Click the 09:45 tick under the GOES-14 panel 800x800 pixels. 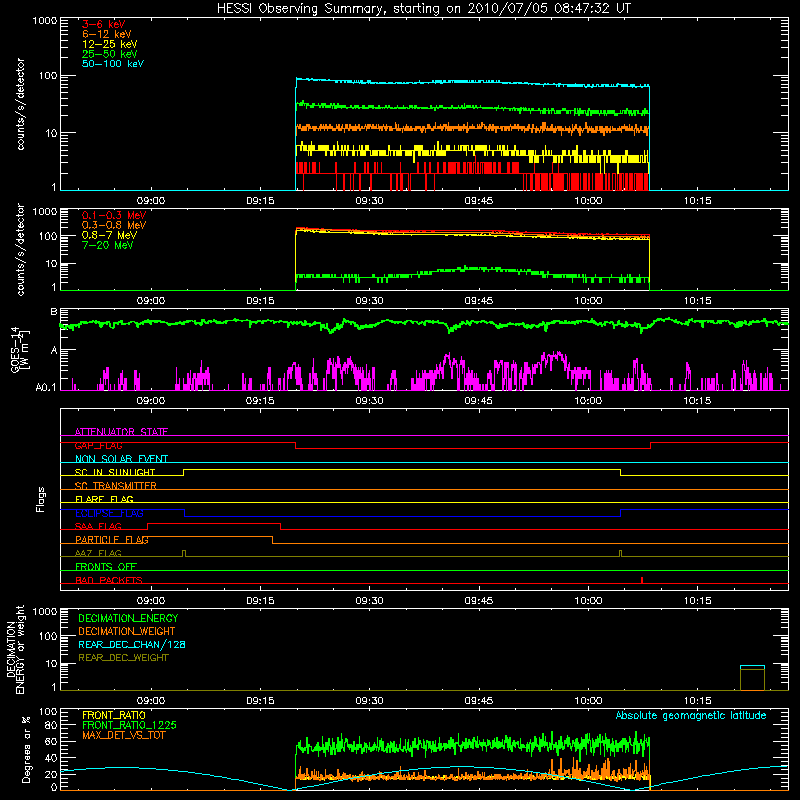point(479,401)
